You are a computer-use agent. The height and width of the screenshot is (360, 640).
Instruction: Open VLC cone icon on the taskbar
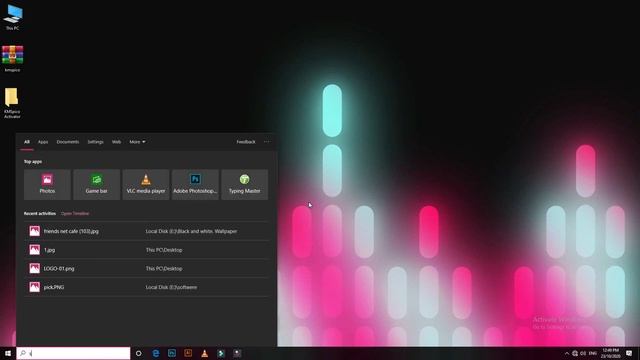(204, 353)
